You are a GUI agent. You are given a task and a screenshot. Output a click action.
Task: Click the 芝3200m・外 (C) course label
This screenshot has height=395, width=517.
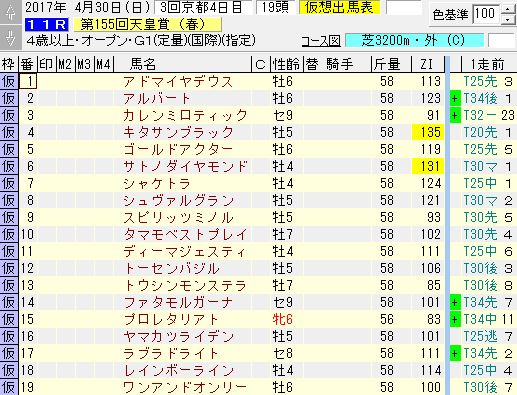tap(414, 41)
